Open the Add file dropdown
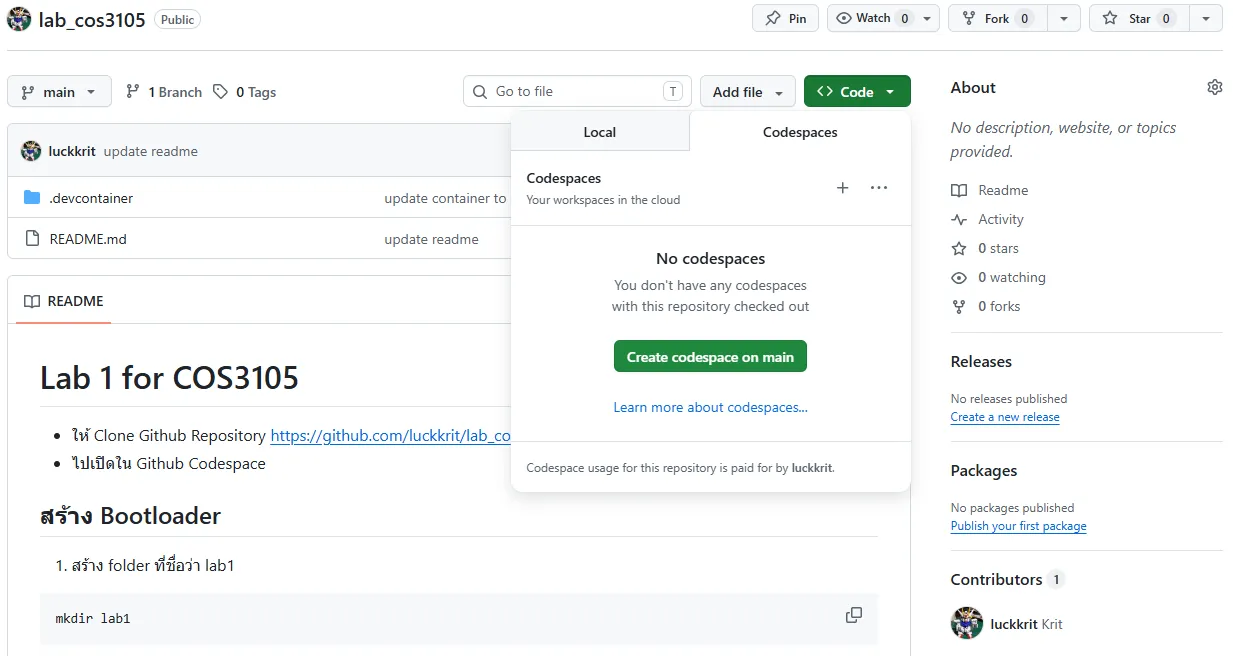Image resolution: width=1233 pixels, height=656 pixels. (748, 92)
